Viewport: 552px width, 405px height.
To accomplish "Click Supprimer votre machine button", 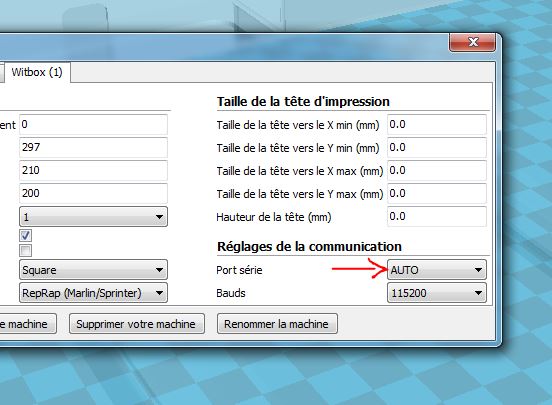I will click(137, 324).
